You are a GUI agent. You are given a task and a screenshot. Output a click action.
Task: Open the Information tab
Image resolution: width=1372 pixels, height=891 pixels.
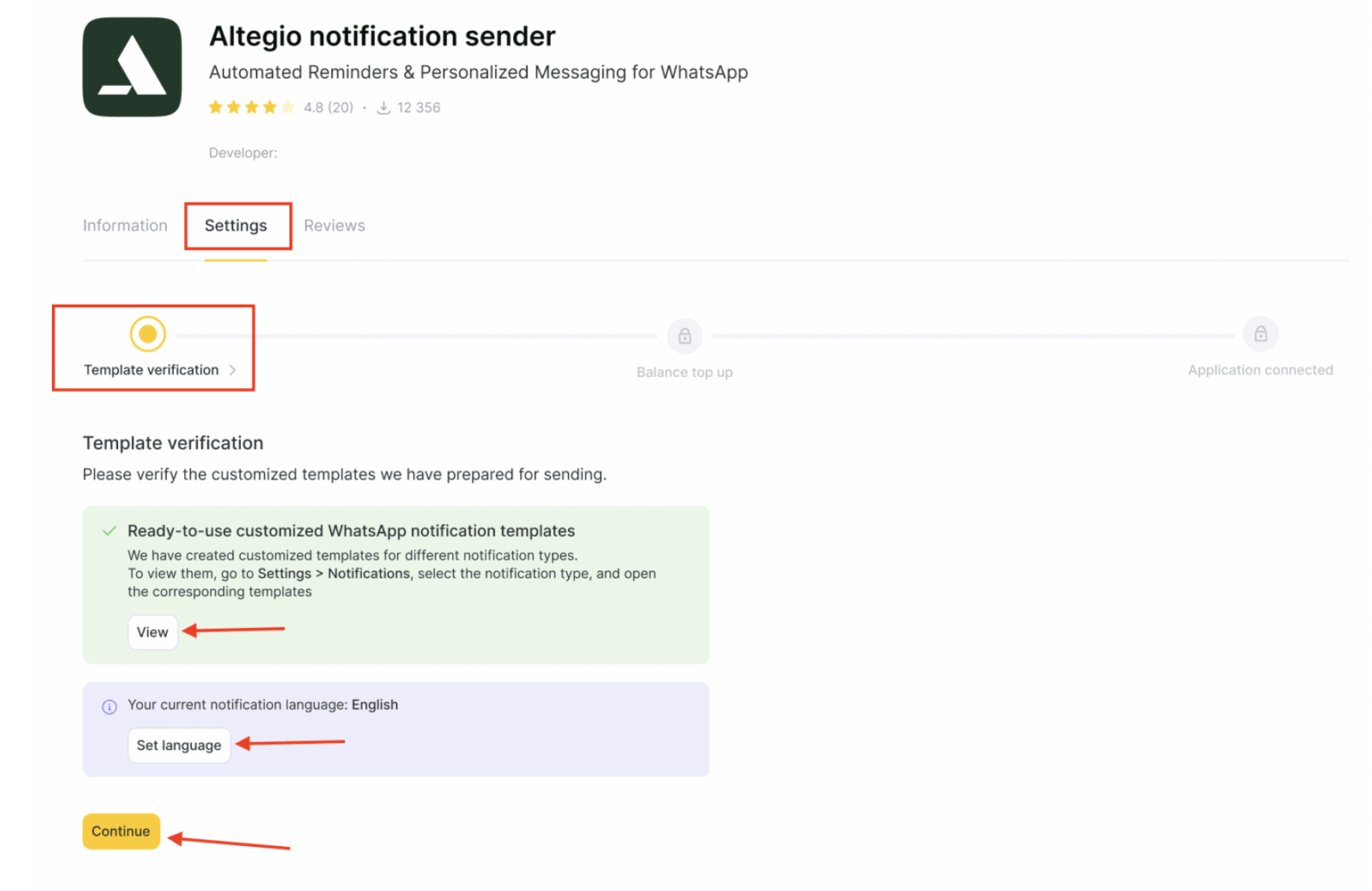coord(125,226)
